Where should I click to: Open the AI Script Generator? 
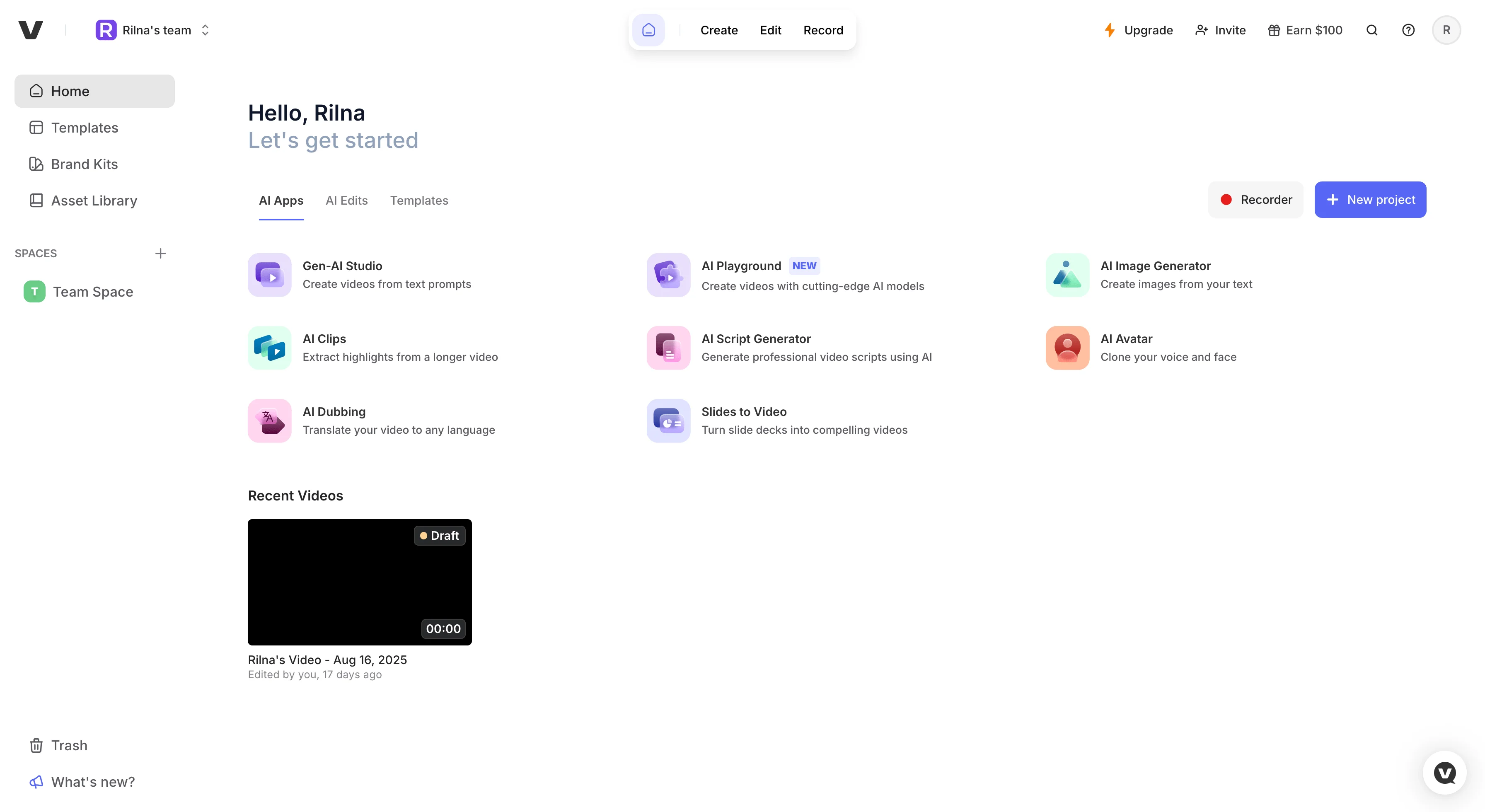pos(756,348)
